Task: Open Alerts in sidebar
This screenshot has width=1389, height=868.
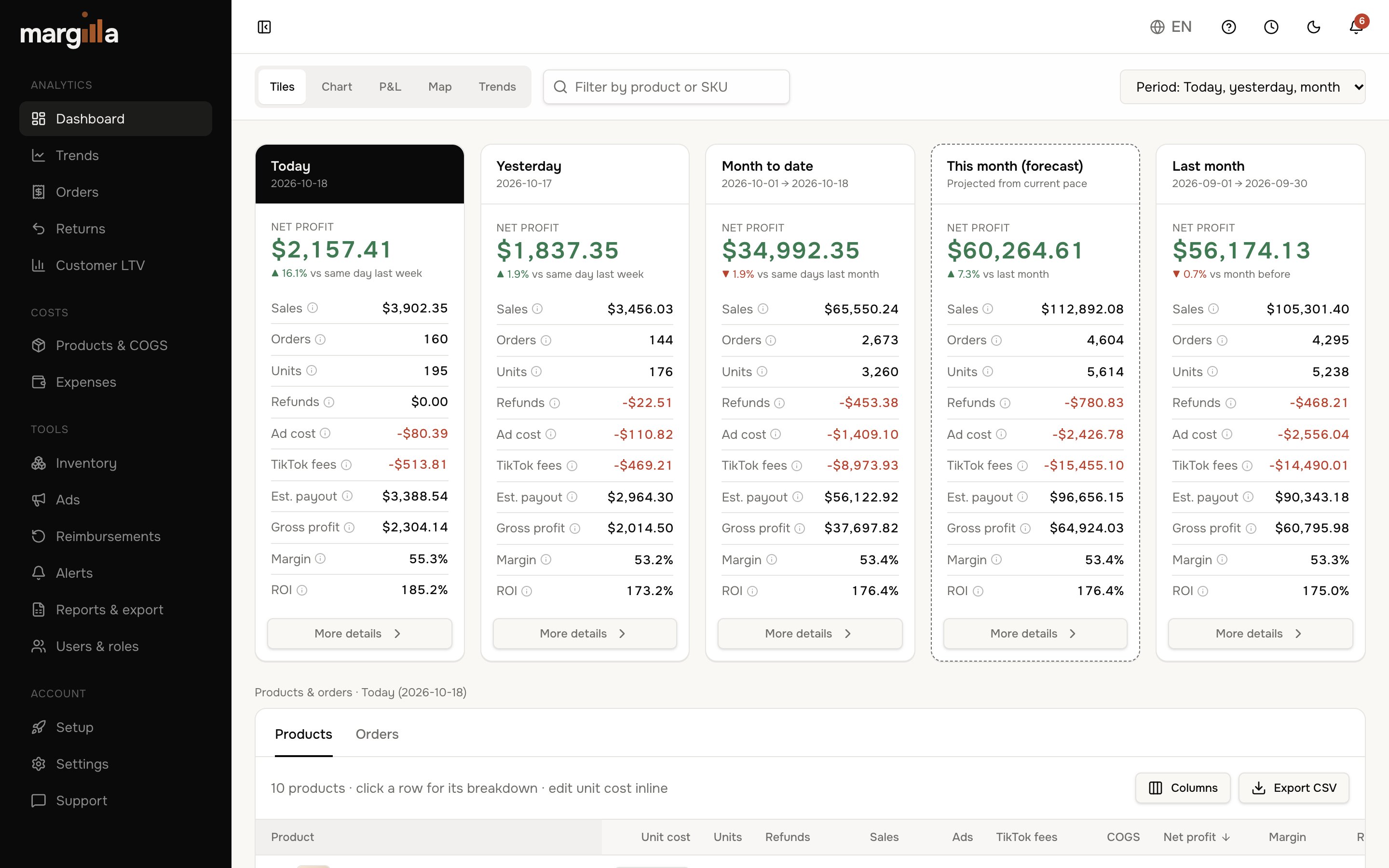Action: (115, 573)
